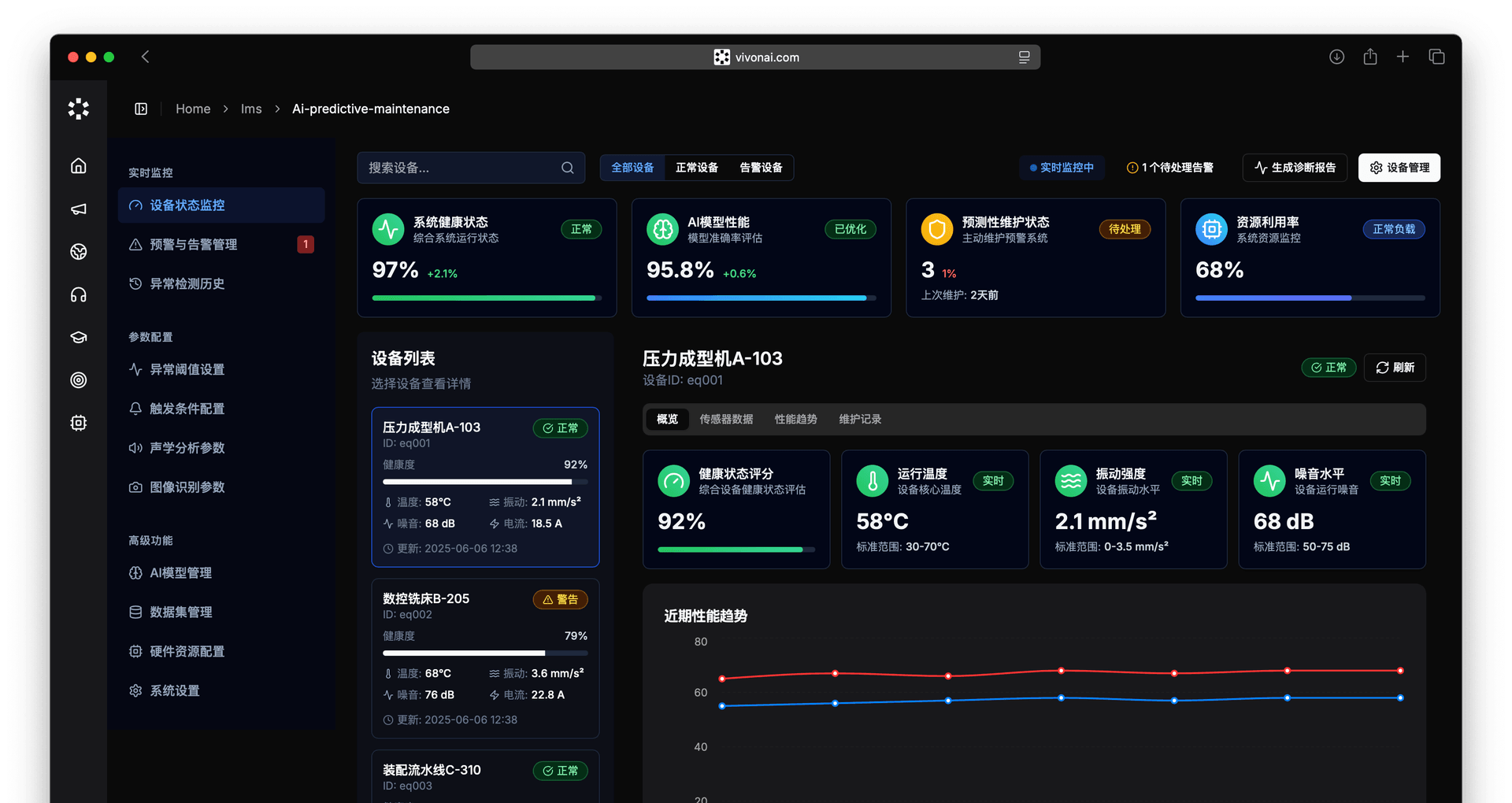The height and width of the screenshot is (803, 1512).
Task: Click the 设备管理 button
Action: (1399, 168)
